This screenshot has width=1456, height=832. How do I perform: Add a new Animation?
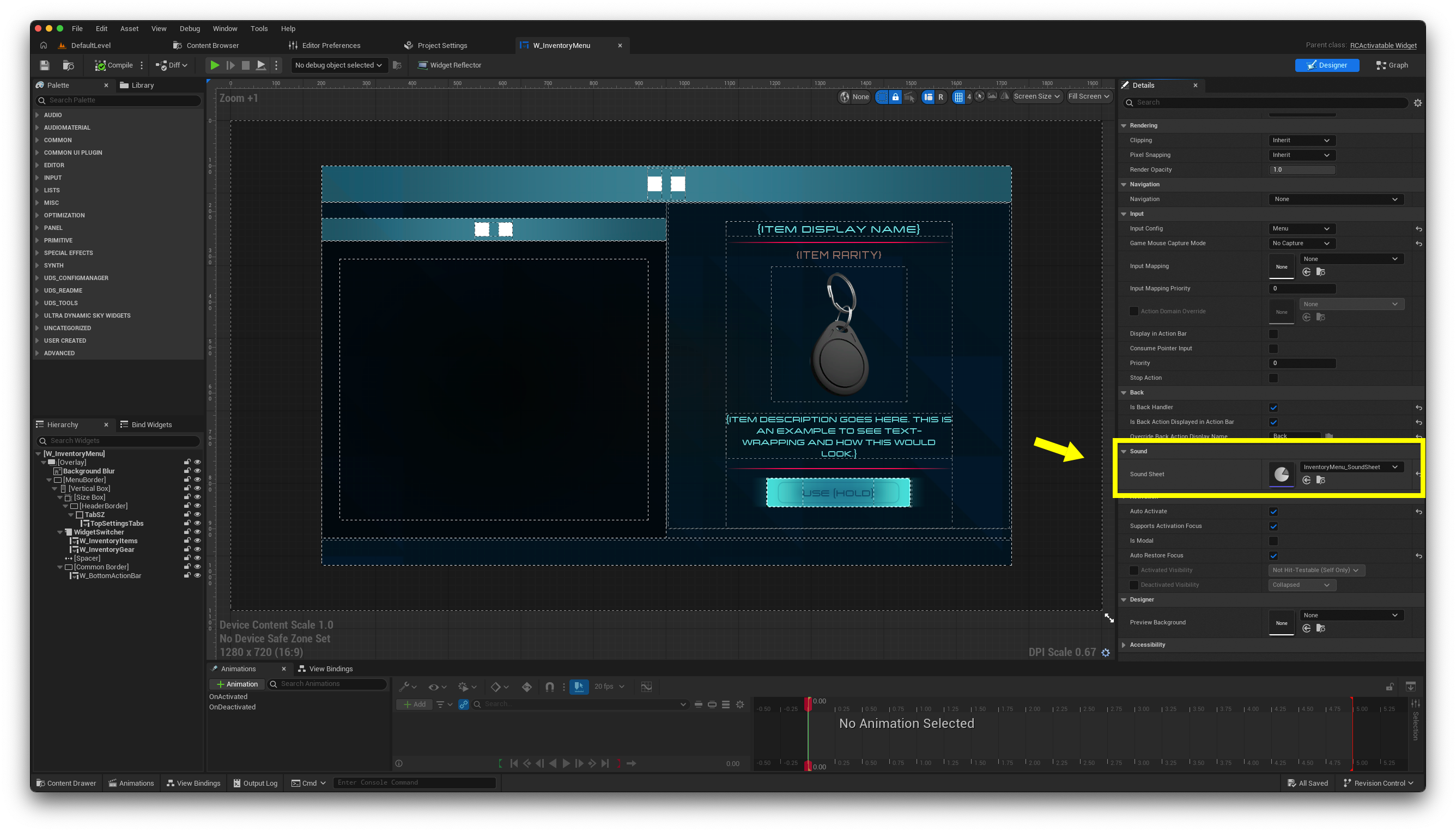[237, 684]
